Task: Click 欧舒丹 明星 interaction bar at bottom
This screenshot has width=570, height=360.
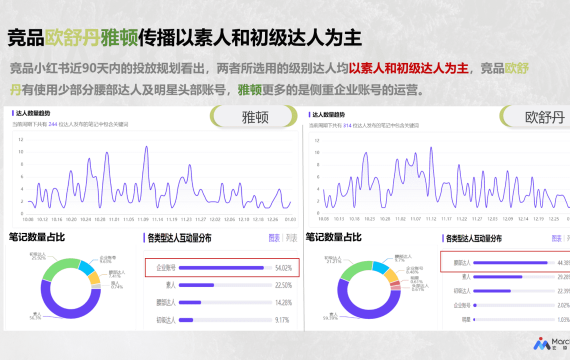Action: pyautogui.click(x=513, y=320)
